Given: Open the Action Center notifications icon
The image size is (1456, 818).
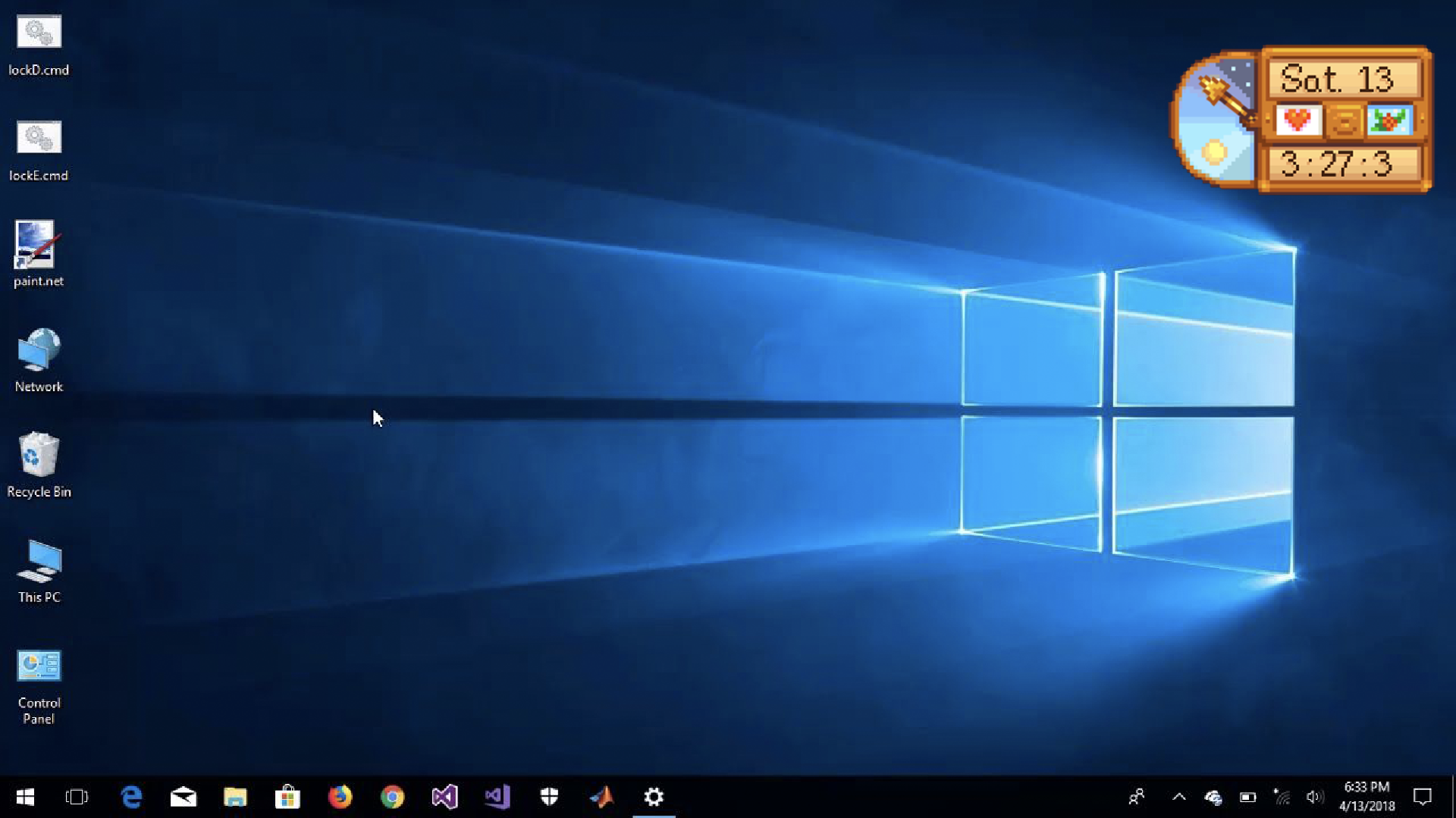Looking at the screenshot, I should coord(1423,797).
